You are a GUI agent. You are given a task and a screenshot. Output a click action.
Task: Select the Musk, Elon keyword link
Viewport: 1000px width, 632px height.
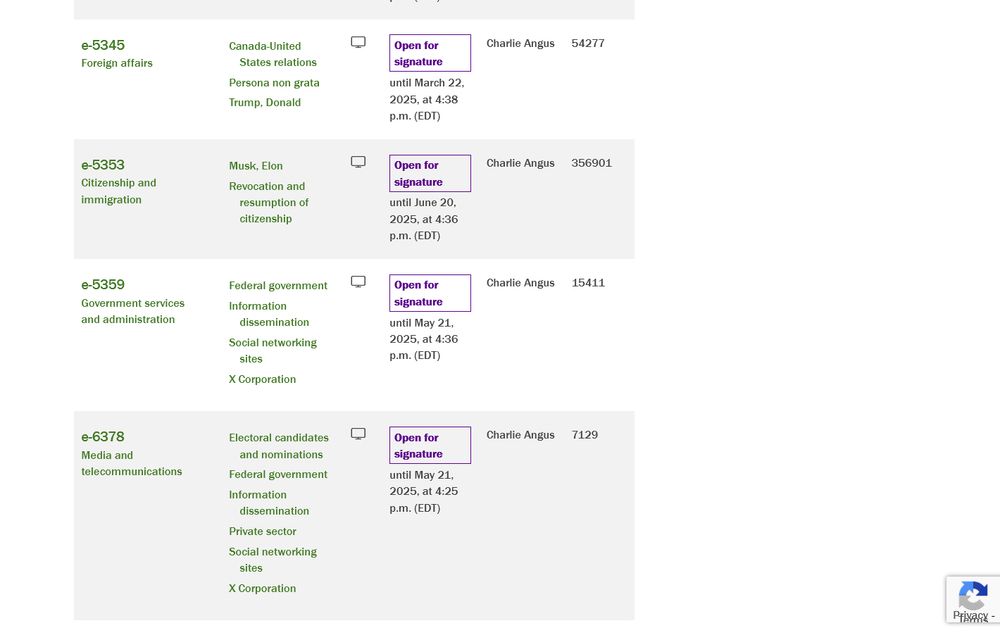pyautogui.click(x=256, y=166)
